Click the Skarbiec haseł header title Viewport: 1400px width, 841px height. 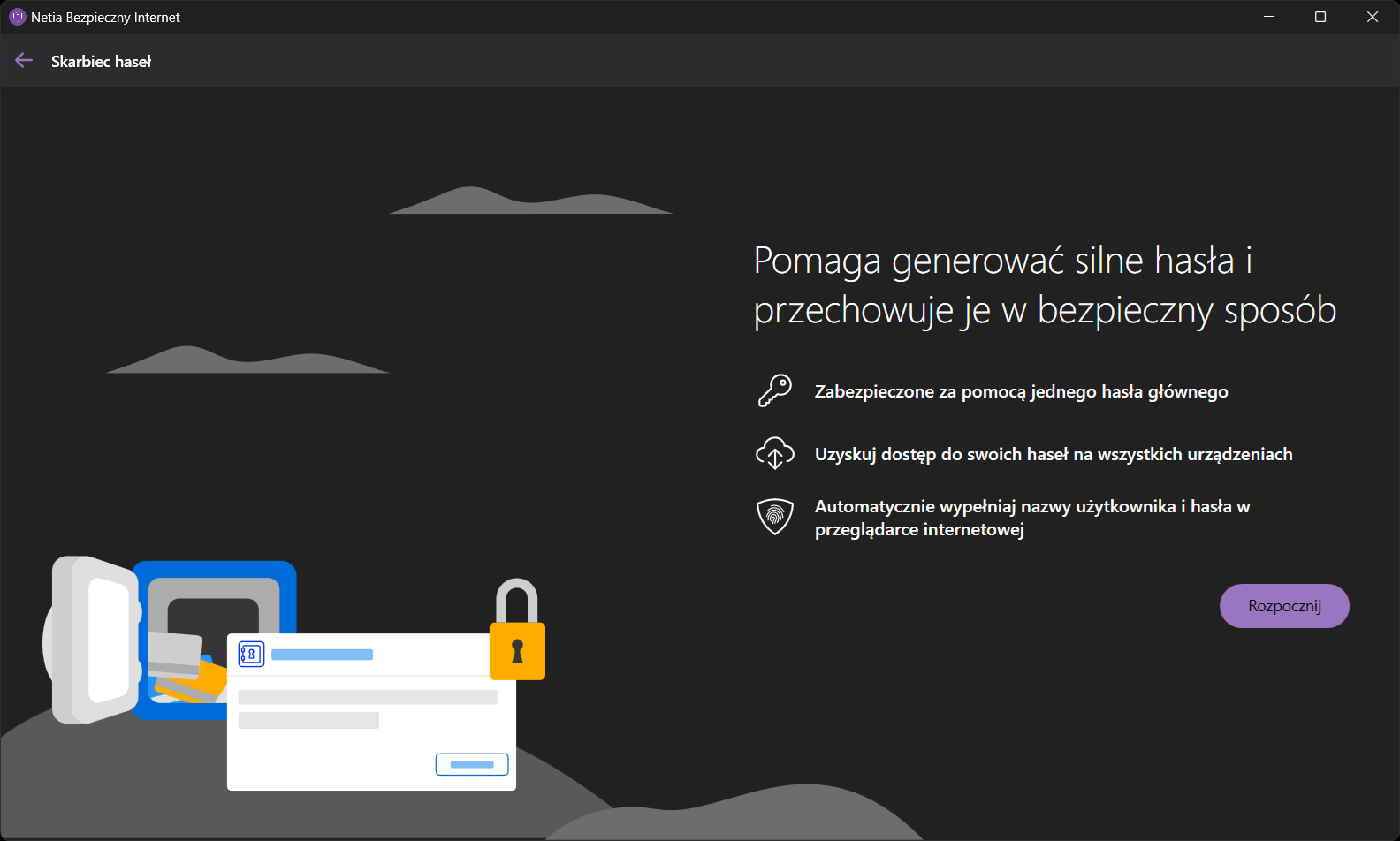coord(101,61)
